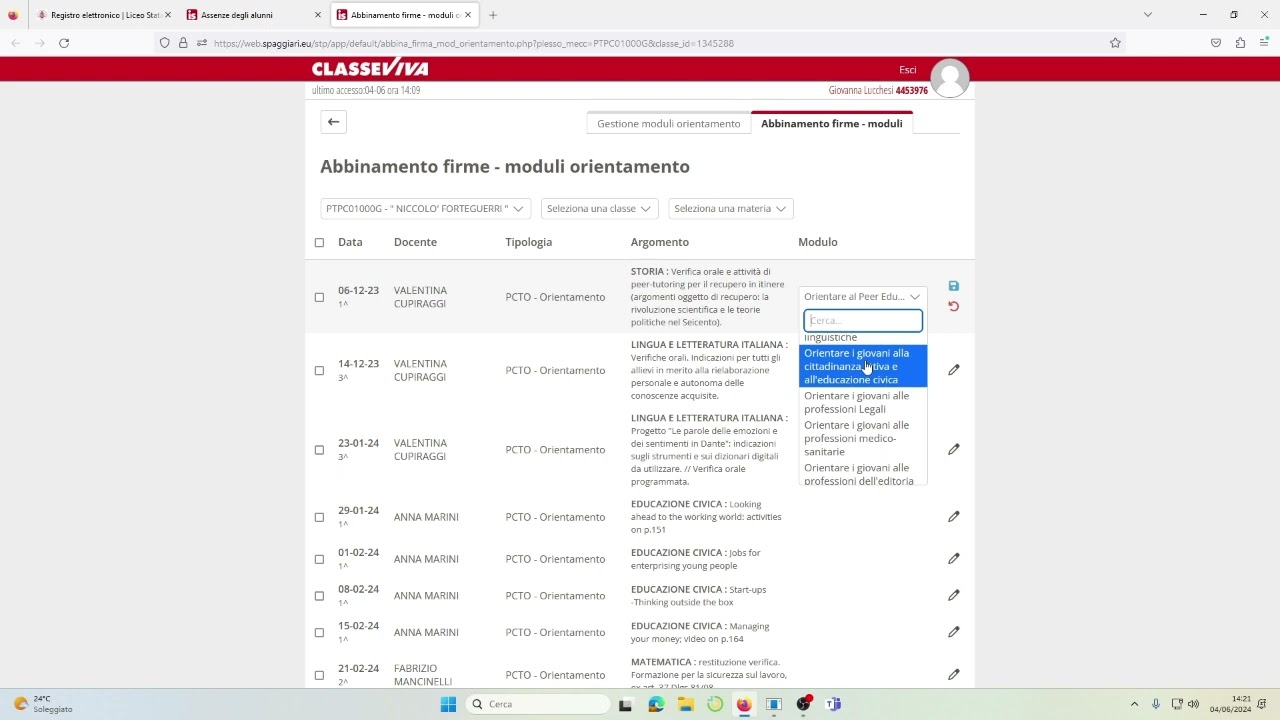Click the ClasseViva logo
The height and width of the screenshot is (720, 1280).
tap(370, 68)
